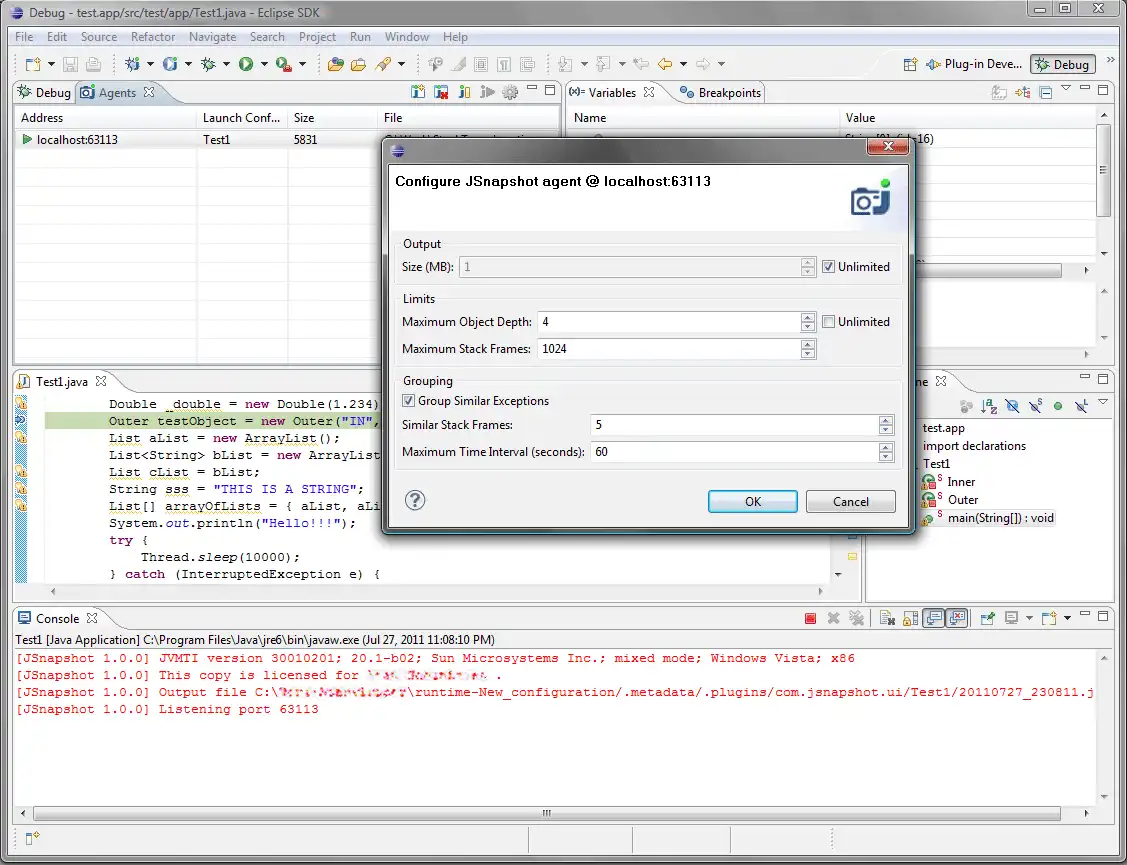Click the help question mark in dialog
Viewport: 1127px width, 865px height.
[x=415, y=500]
